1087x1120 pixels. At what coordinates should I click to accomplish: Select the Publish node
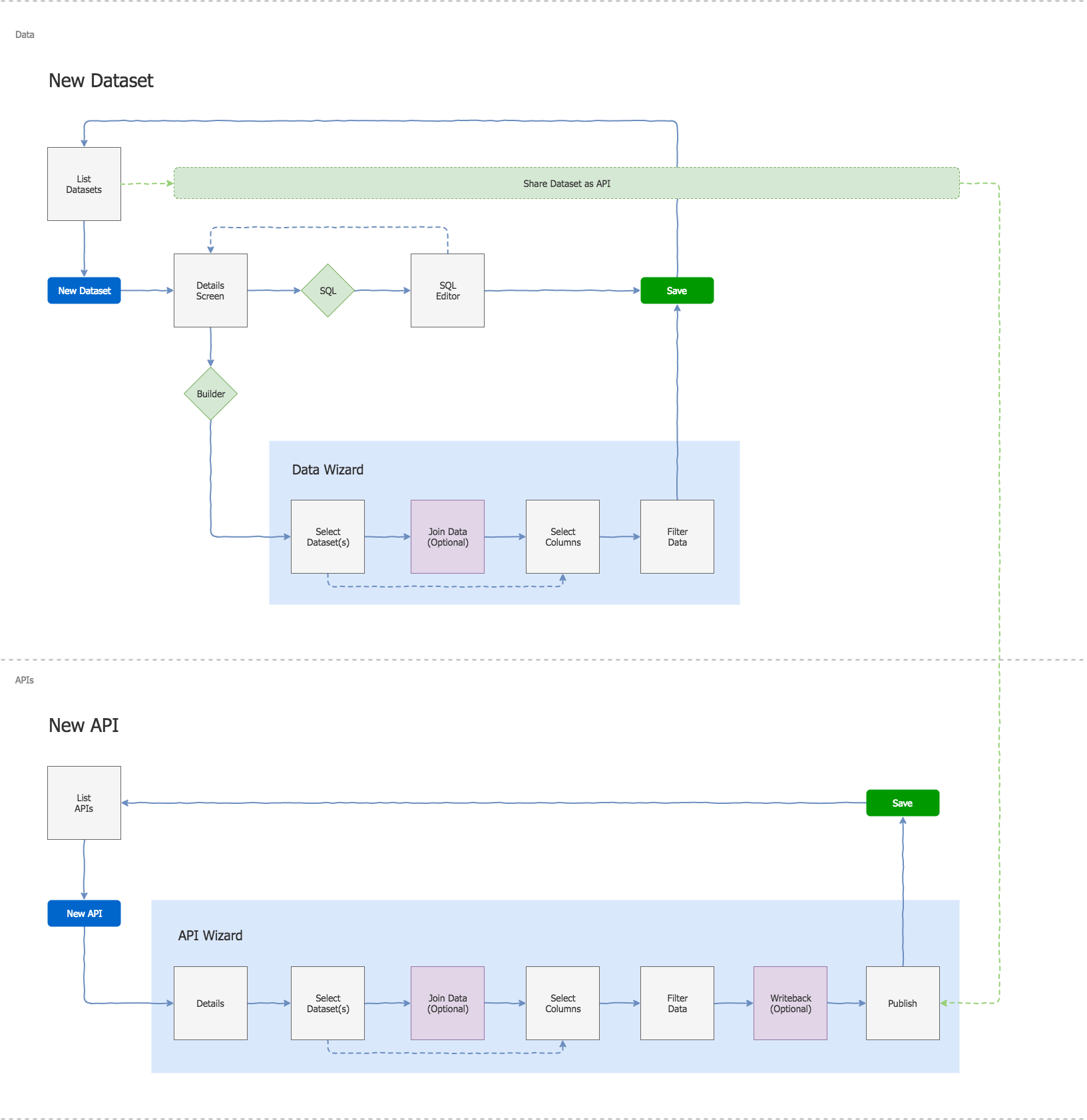902,1003
